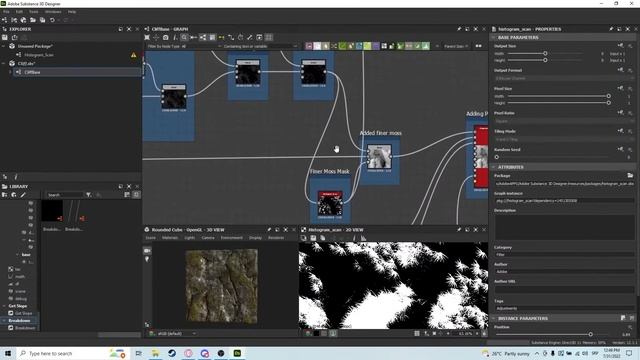The height and width of the screenshot is (360, 640).
Task: Click the save image icon in 2D view toolbar
Action: click(313, 238)
